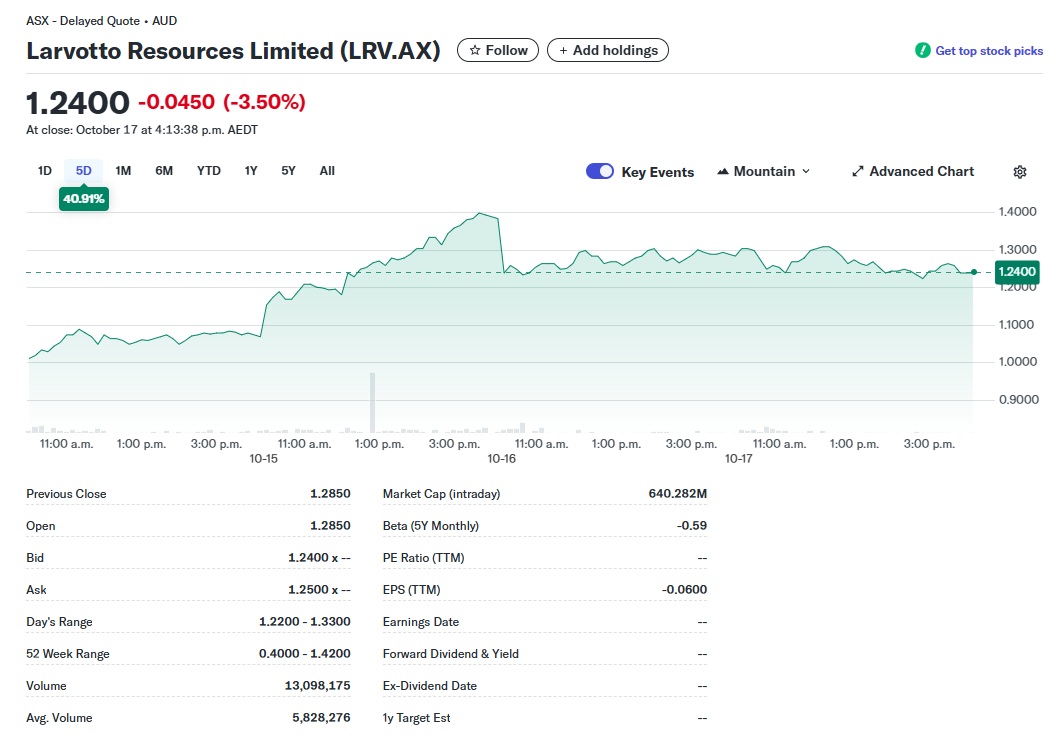Show All time price history
This screenshot has height=748, width=1060.
[327, 171]
